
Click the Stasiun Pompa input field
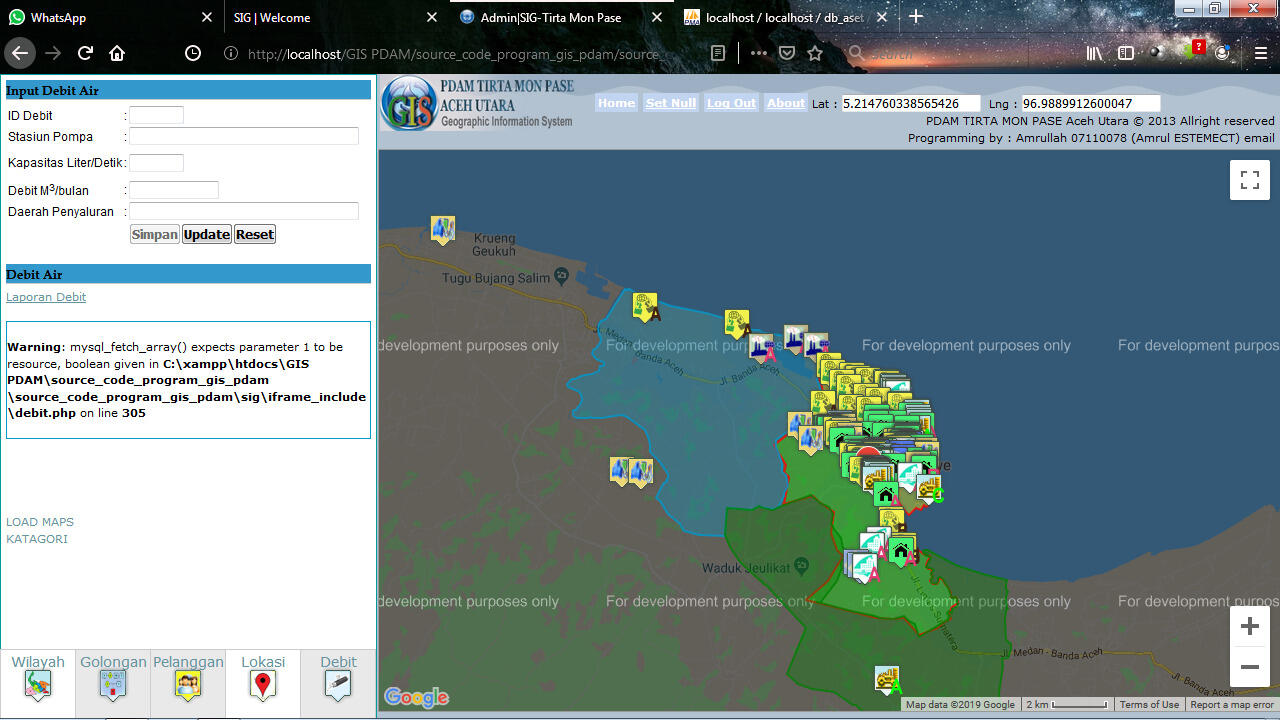(x=243, y=136)
